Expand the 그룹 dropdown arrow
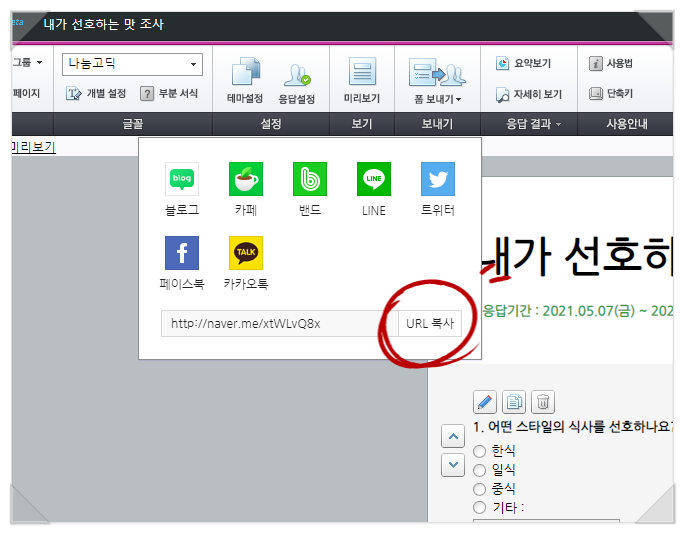 39,62
